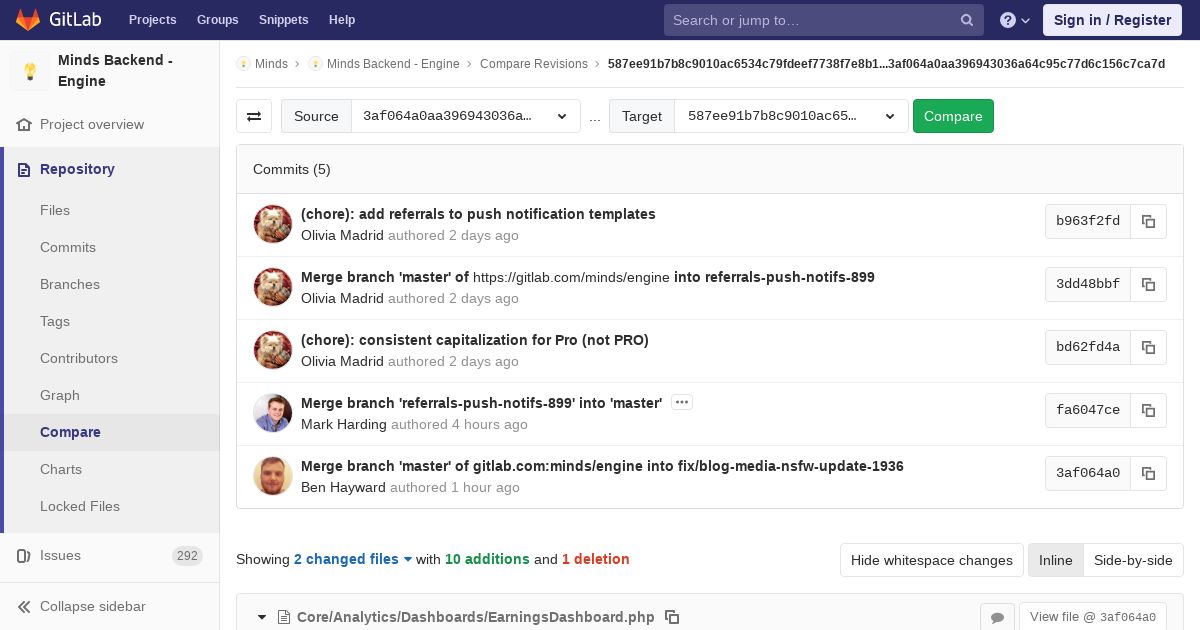The width and height of the screenshot is (1200, 630).
Task: Click the search magnifier icon
Action: tap(967, 20)
